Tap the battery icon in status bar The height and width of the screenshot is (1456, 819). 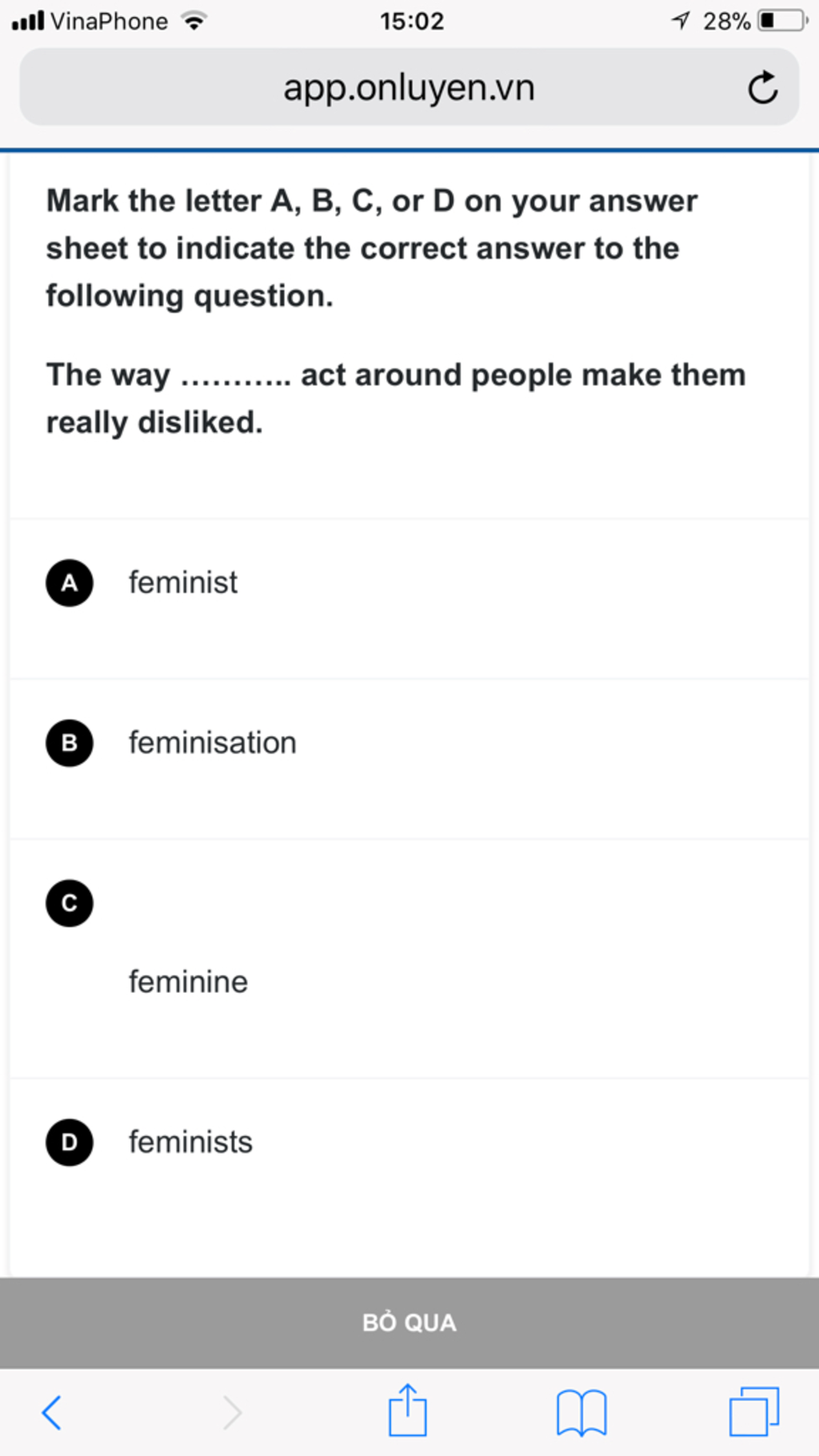781,21
